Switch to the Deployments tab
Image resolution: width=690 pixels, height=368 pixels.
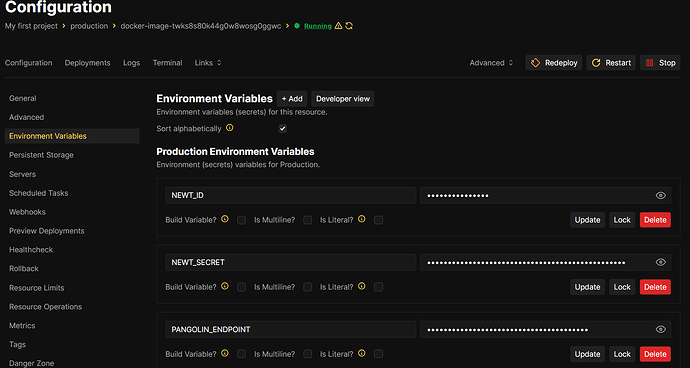(88, 63)
